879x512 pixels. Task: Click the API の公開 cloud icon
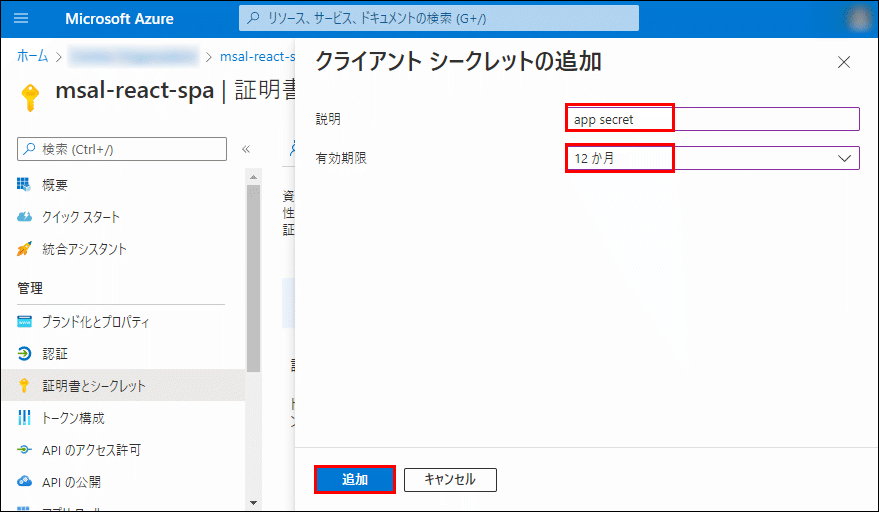pos(24,481)
